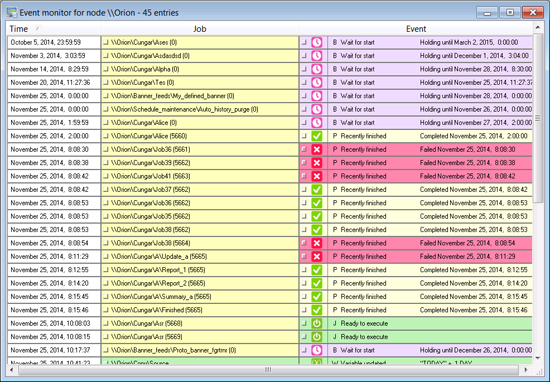This screenshot has width=550, height=382.
Task: Click the vertical scrollbar down arrow
Action: click(538, 358)
